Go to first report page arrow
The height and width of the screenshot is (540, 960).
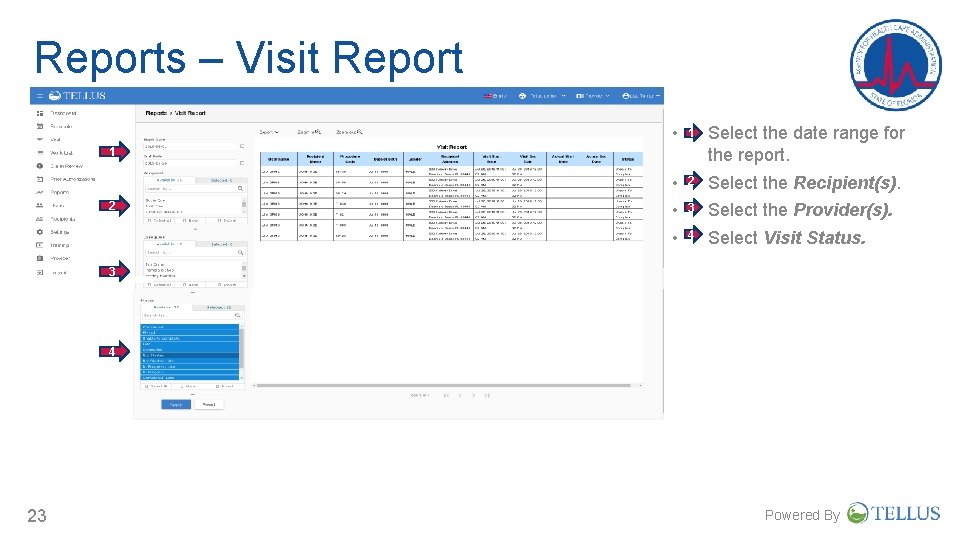point(447,396)
